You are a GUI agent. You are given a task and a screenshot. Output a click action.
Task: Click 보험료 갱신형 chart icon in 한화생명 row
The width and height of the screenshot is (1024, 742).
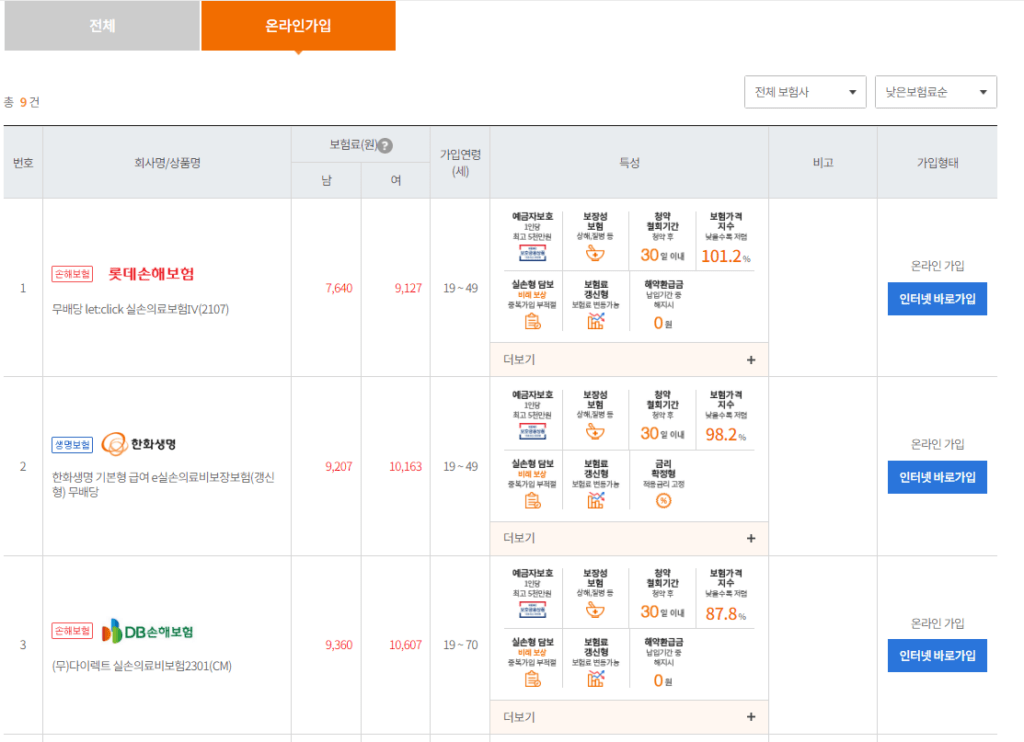click(596, 500)
